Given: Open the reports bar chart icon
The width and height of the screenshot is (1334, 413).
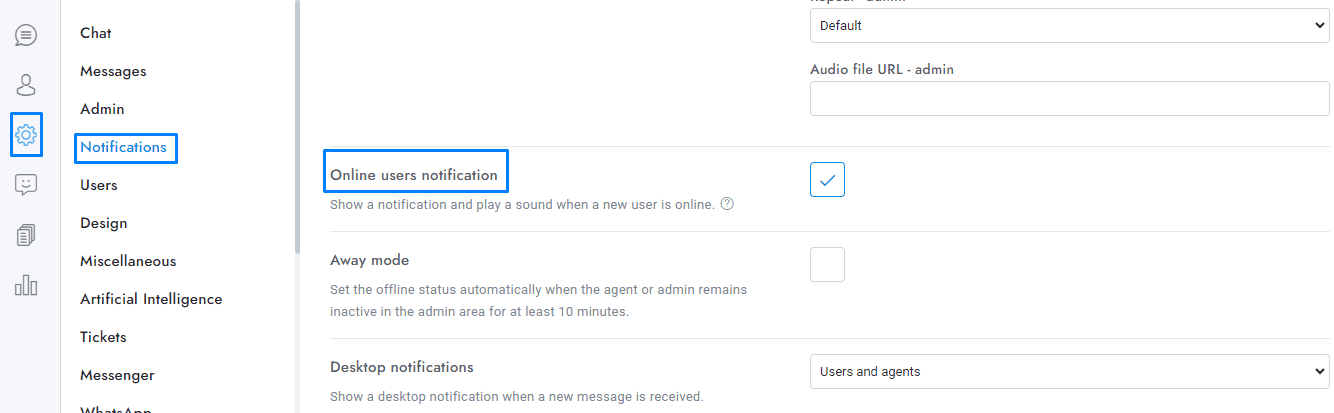Looking at the screenshot, I should point(26,286).
